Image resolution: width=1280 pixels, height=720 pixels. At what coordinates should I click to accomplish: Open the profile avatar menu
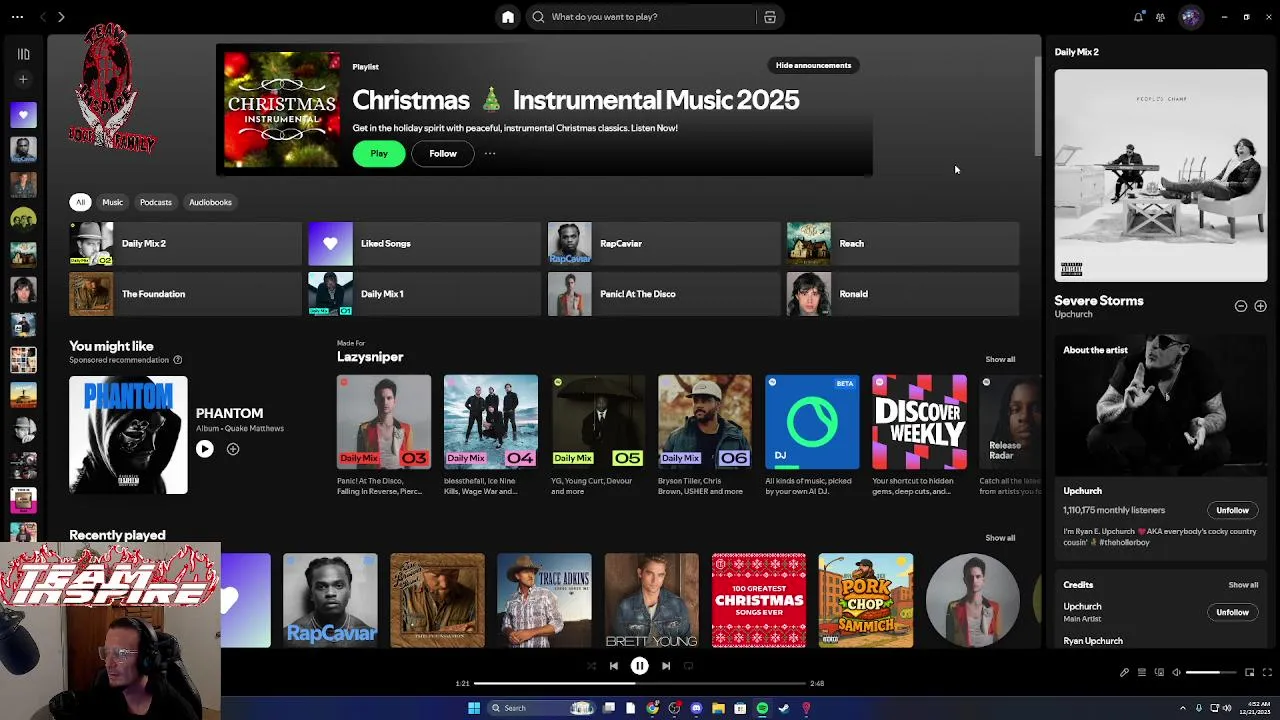pyautogui.click(x=1190, y=17)
